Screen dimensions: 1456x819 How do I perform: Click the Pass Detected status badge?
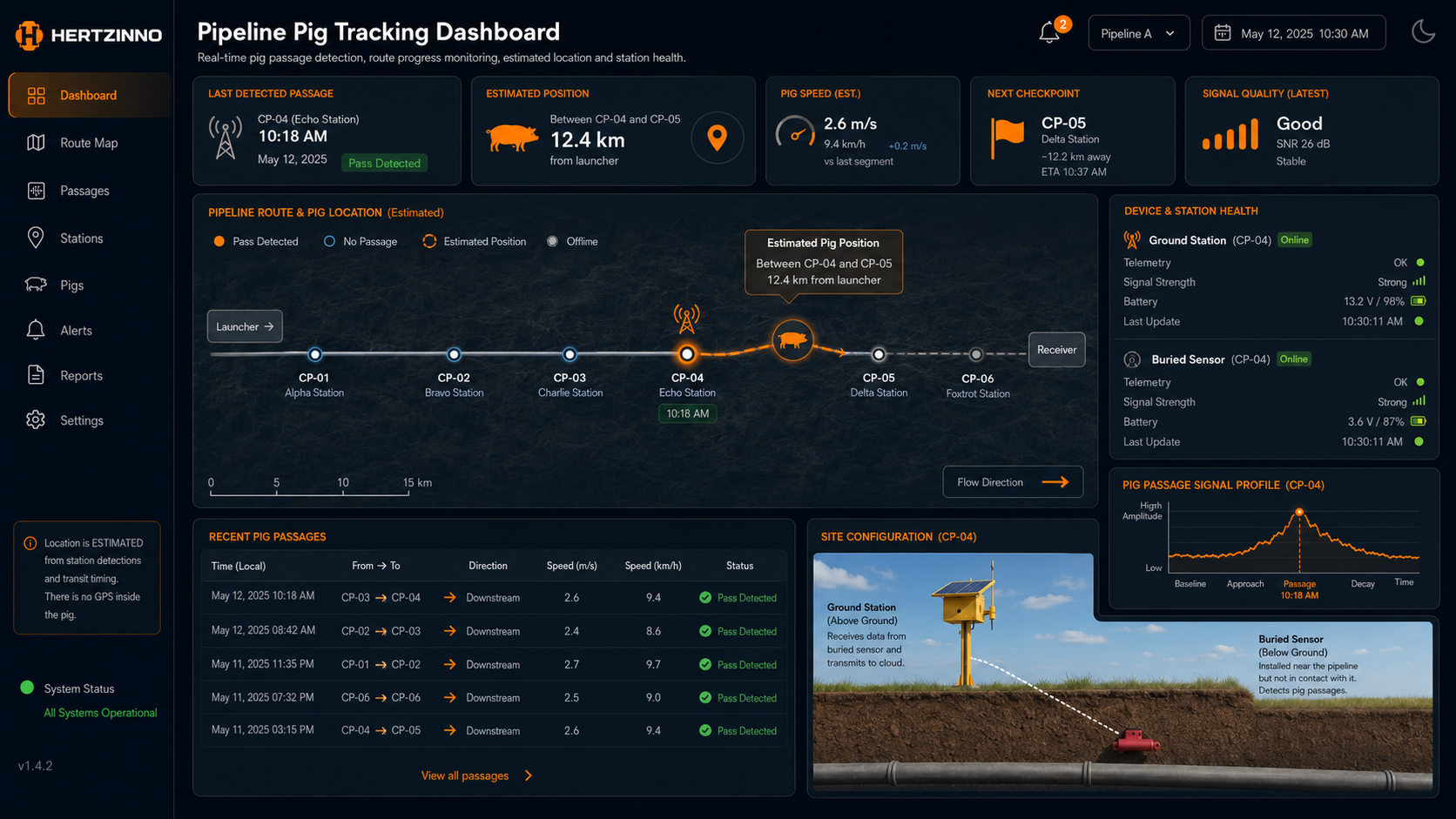(x=384, y=163)
